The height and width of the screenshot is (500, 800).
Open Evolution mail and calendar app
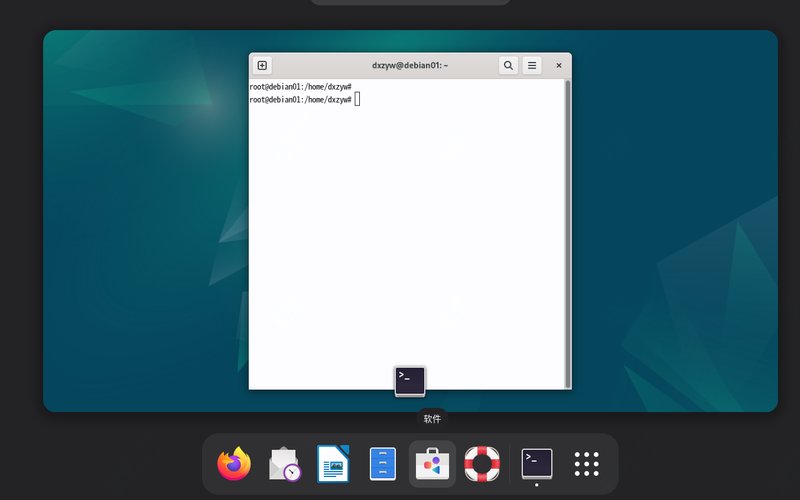285,464
